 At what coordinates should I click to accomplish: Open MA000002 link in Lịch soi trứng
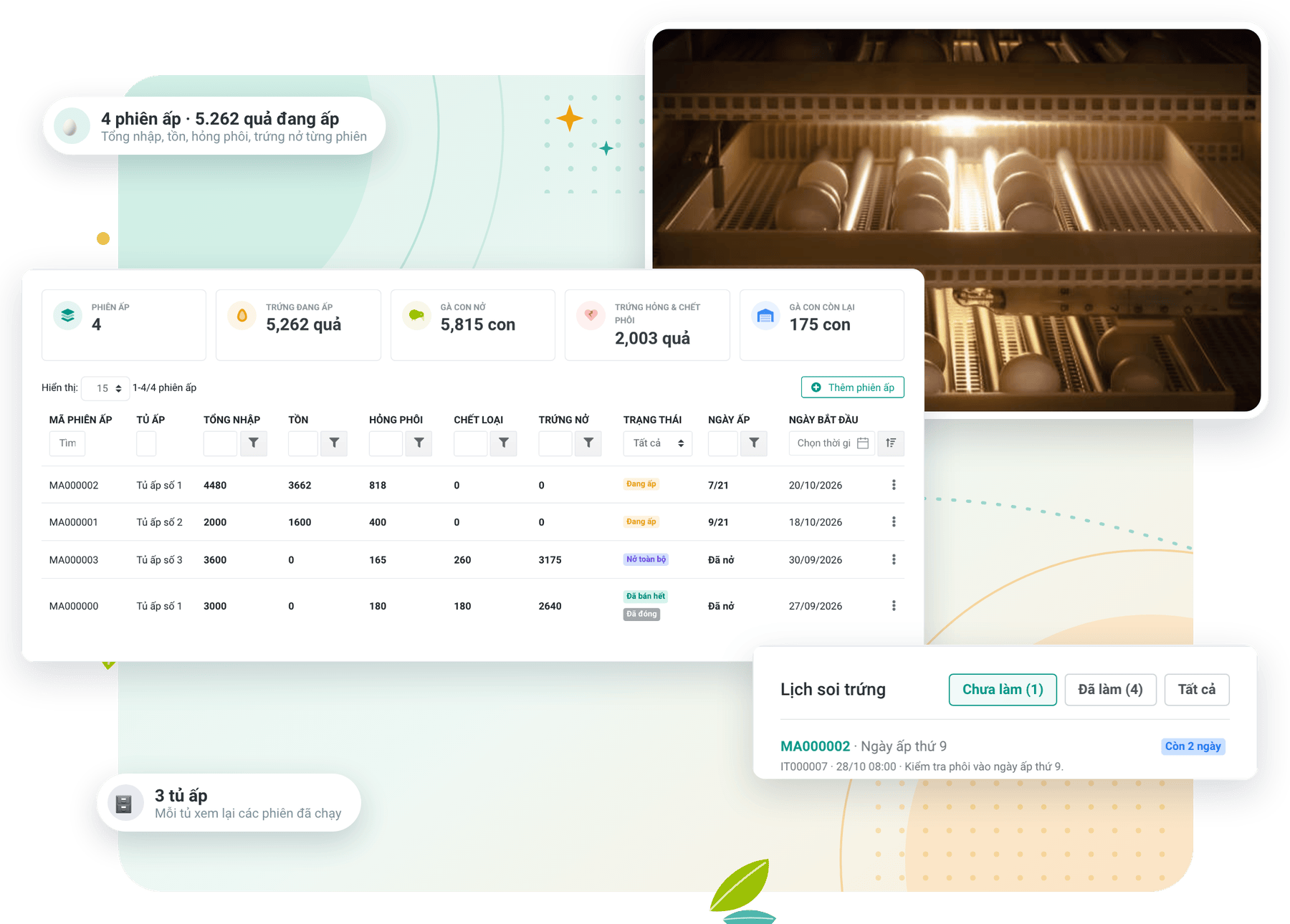(x=815, y=746)
